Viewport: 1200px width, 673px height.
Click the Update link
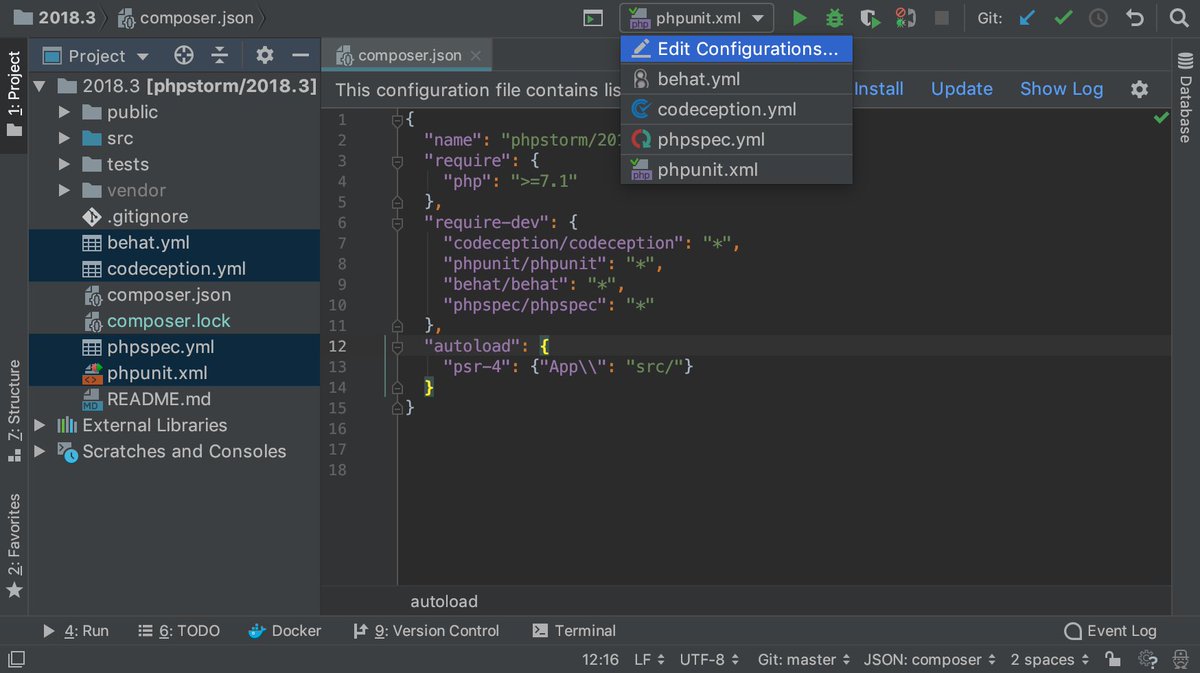coord(962,89)
